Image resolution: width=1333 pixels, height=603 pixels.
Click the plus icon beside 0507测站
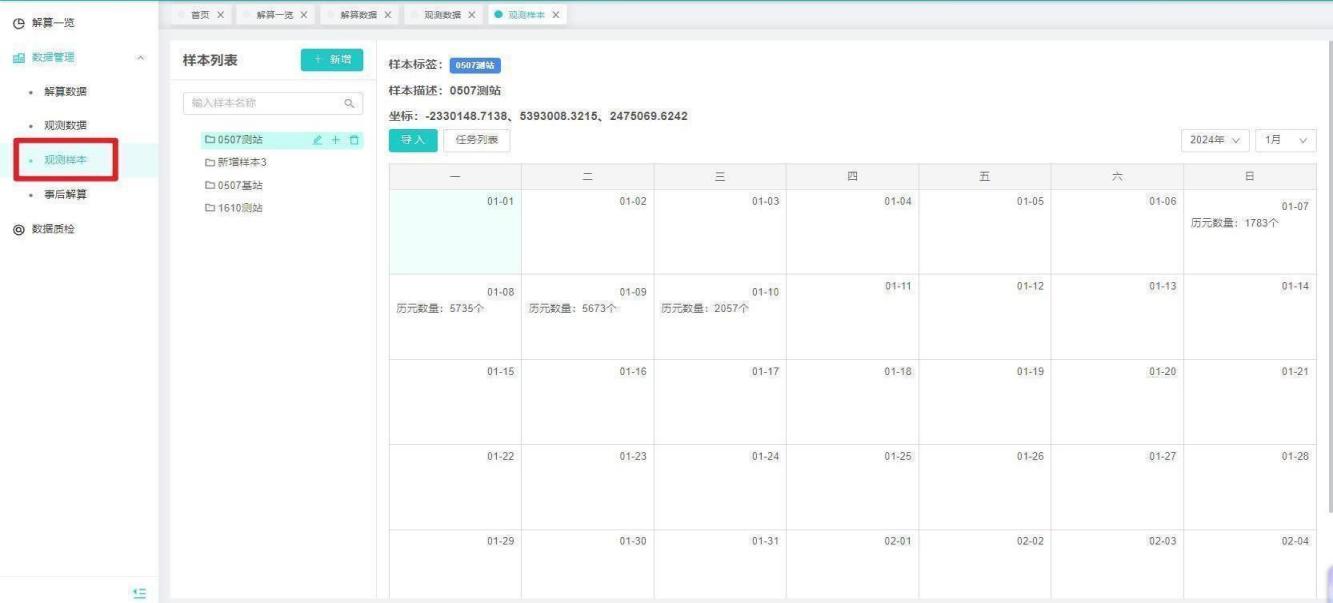tap(336, 140)
